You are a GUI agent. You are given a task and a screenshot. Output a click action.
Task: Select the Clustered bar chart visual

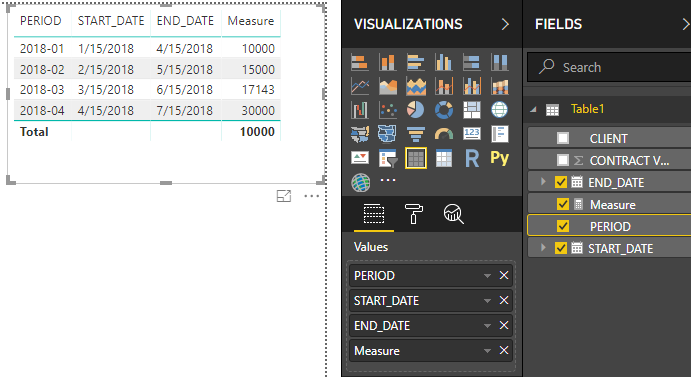click(416, 62)
